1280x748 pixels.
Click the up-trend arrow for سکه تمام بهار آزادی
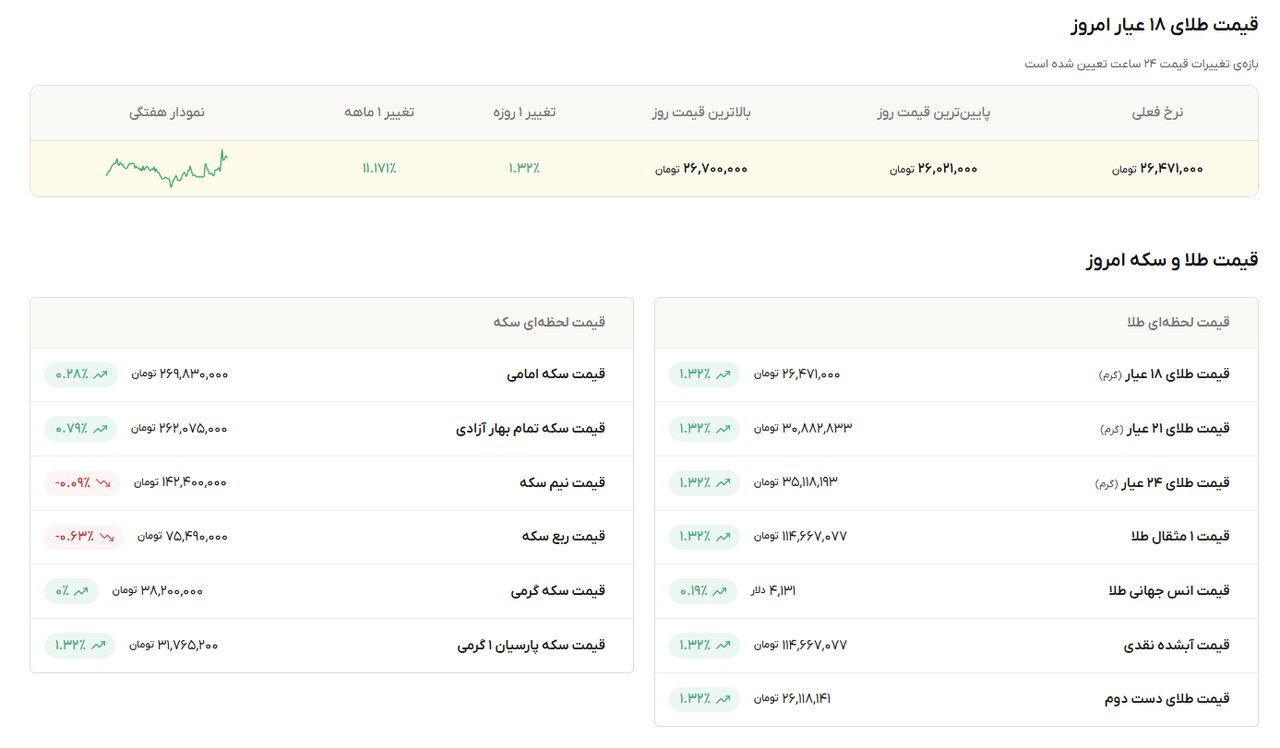pyautogui.click(x=99, y=428)
